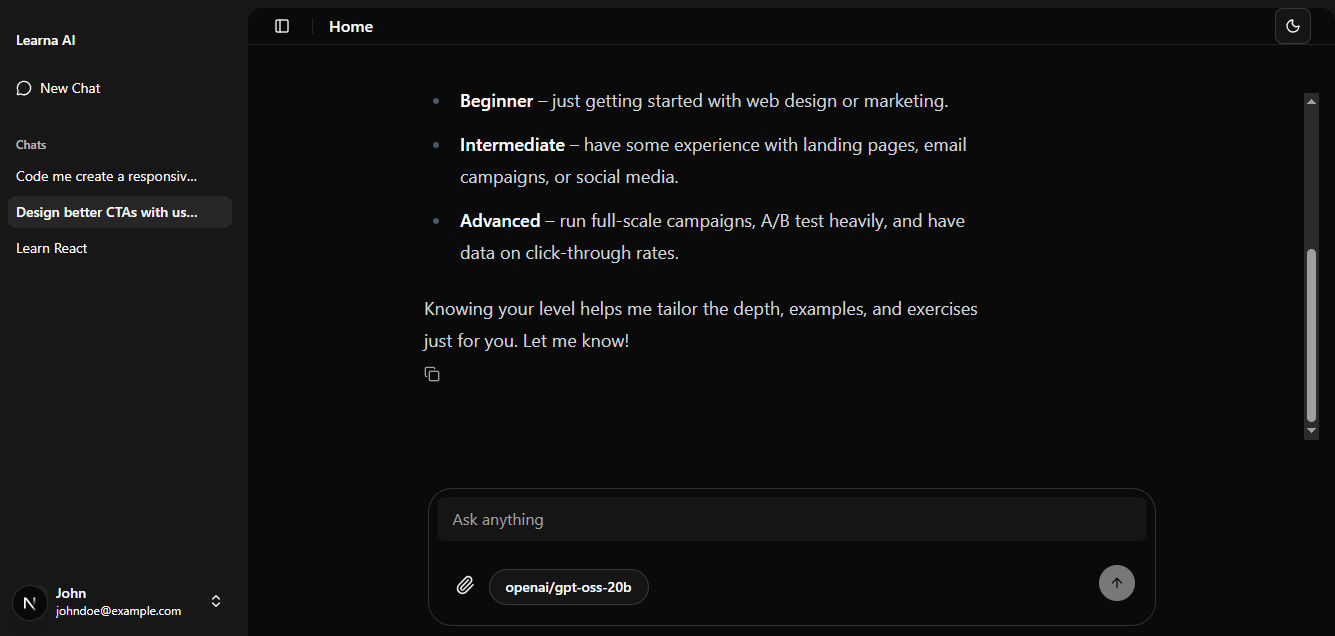Click the N avatar logo icon
1335x636 pixels.
click(30, 602)
